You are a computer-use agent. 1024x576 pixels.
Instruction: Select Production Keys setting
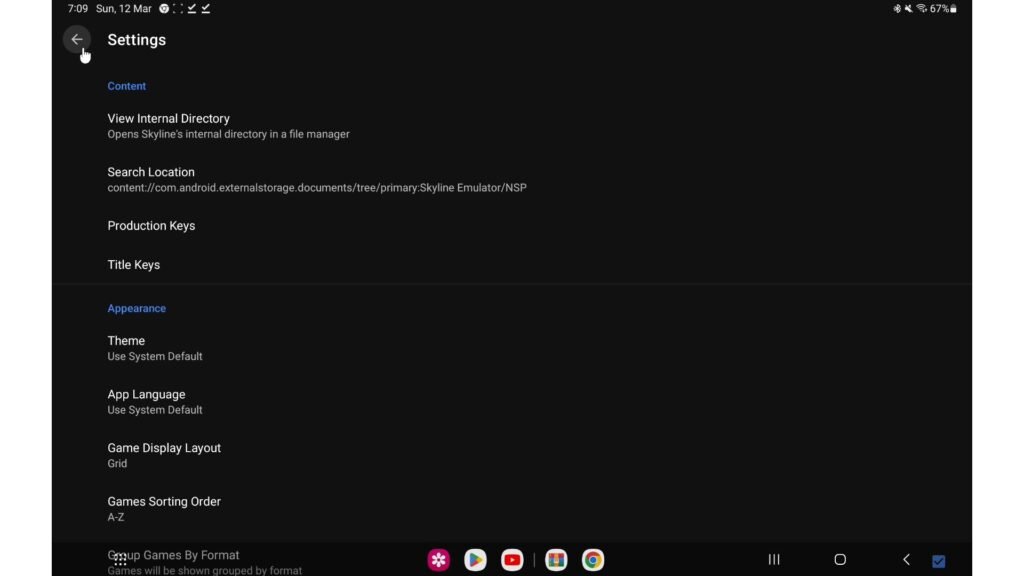(151, 226)
